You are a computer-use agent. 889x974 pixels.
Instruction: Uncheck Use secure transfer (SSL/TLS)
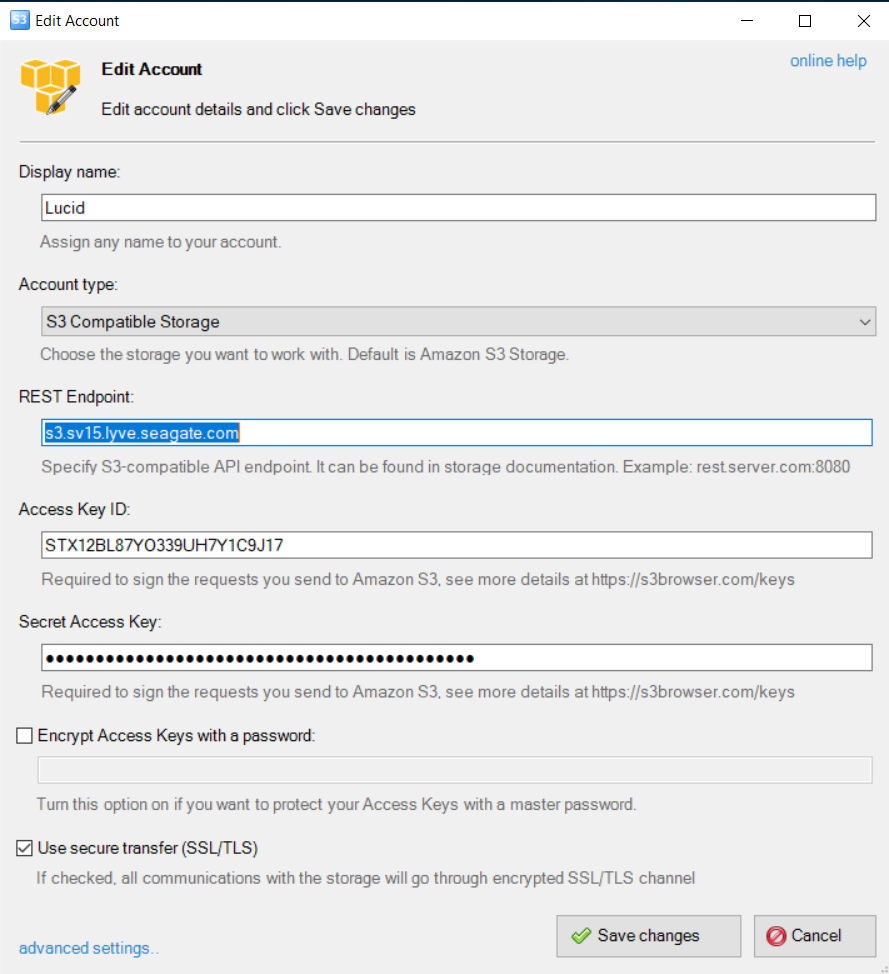(x=24, y=848)
